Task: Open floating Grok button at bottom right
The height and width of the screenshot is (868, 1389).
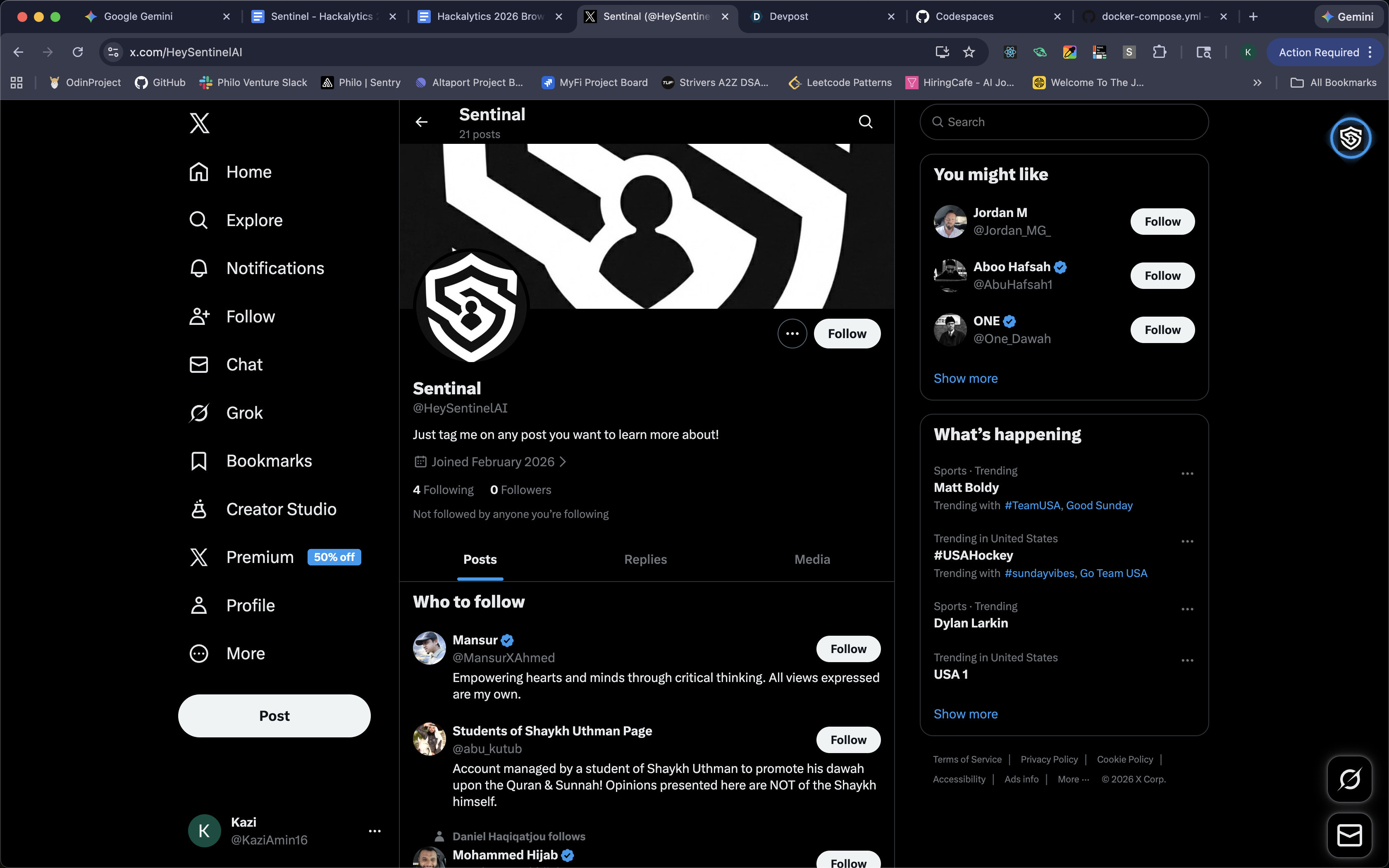Action: coord(1349,779)
